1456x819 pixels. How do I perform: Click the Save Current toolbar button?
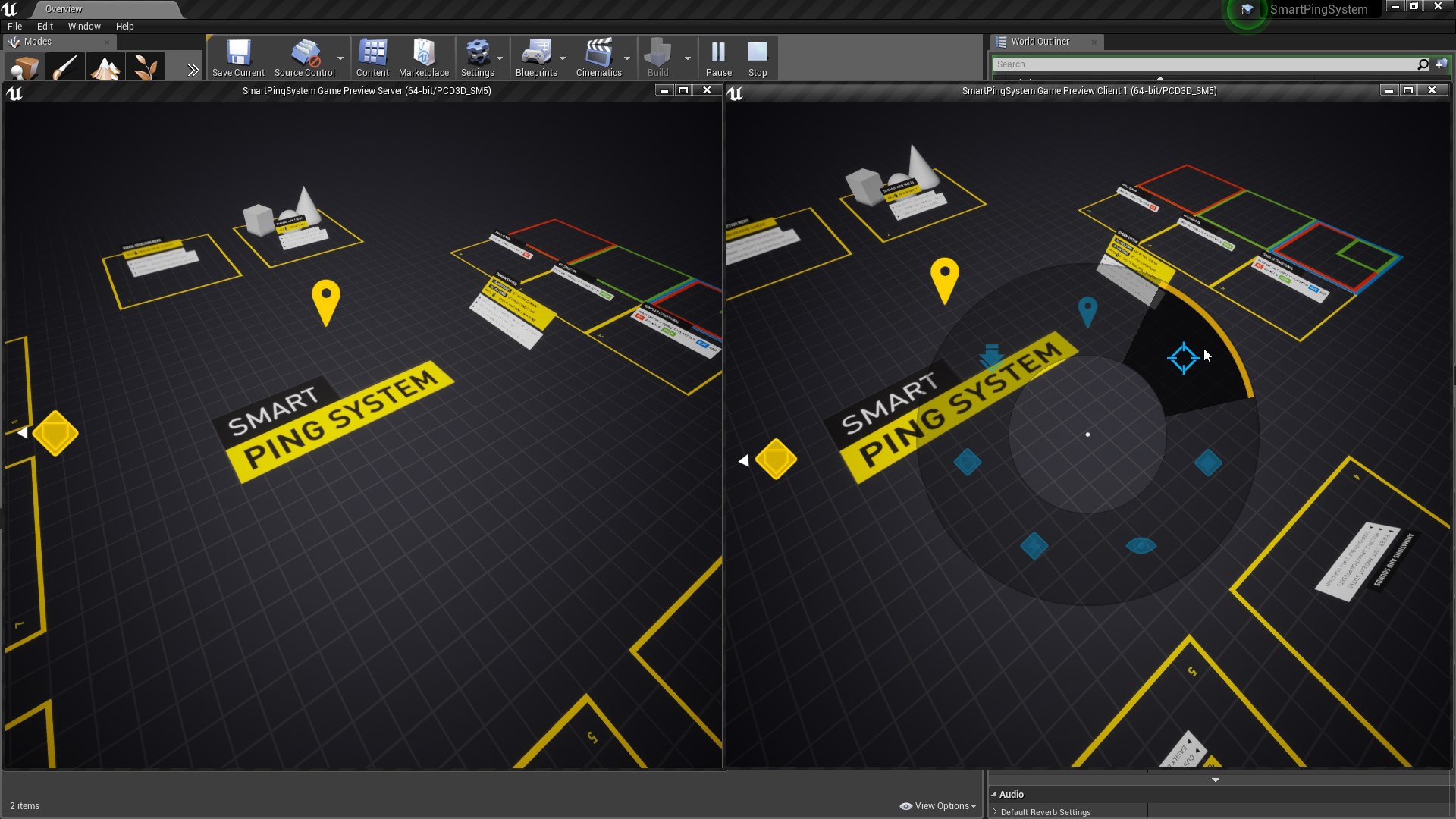(x=238, y=58)
